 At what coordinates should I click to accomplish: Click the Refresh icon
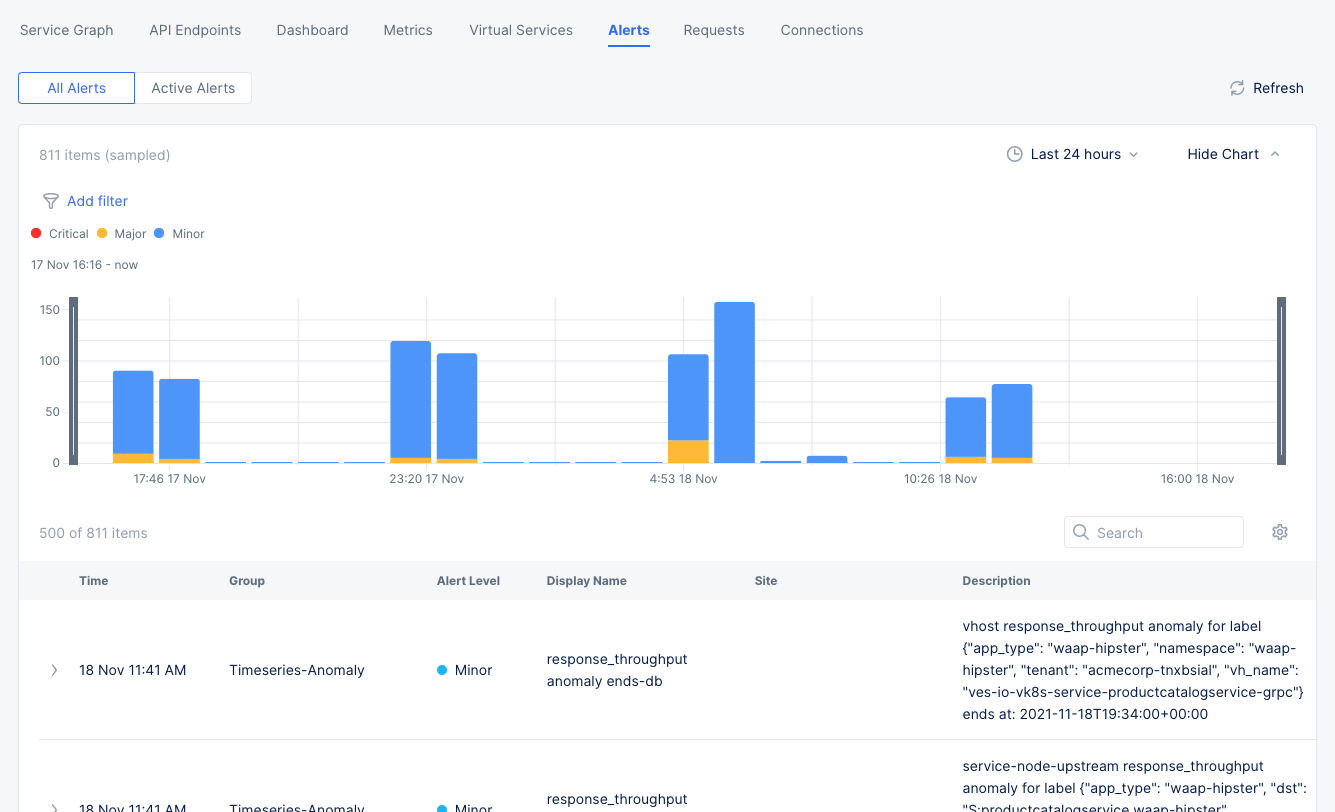1236,88
